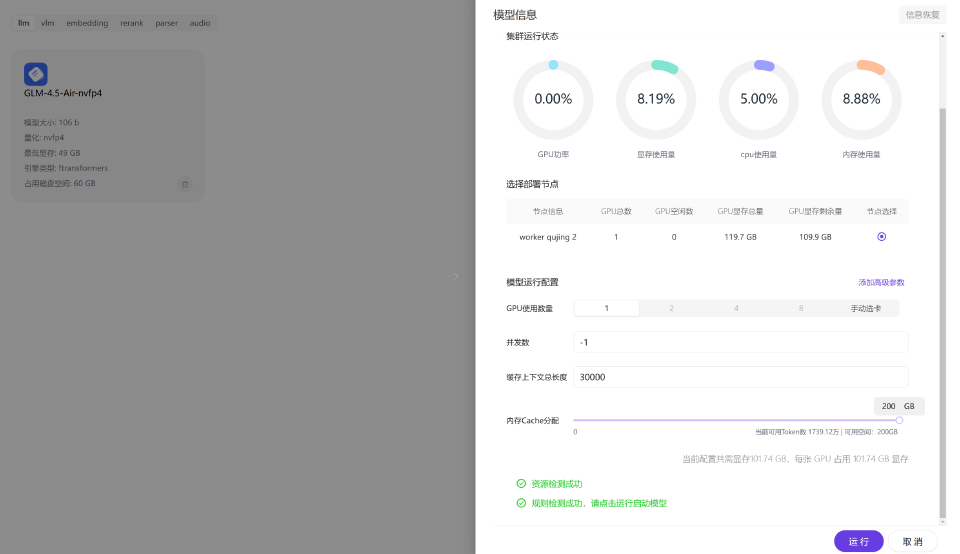Viewport: 960px width, 554px height.
Task: Click the GPU显存总量 column header
Action: [741, 211]
